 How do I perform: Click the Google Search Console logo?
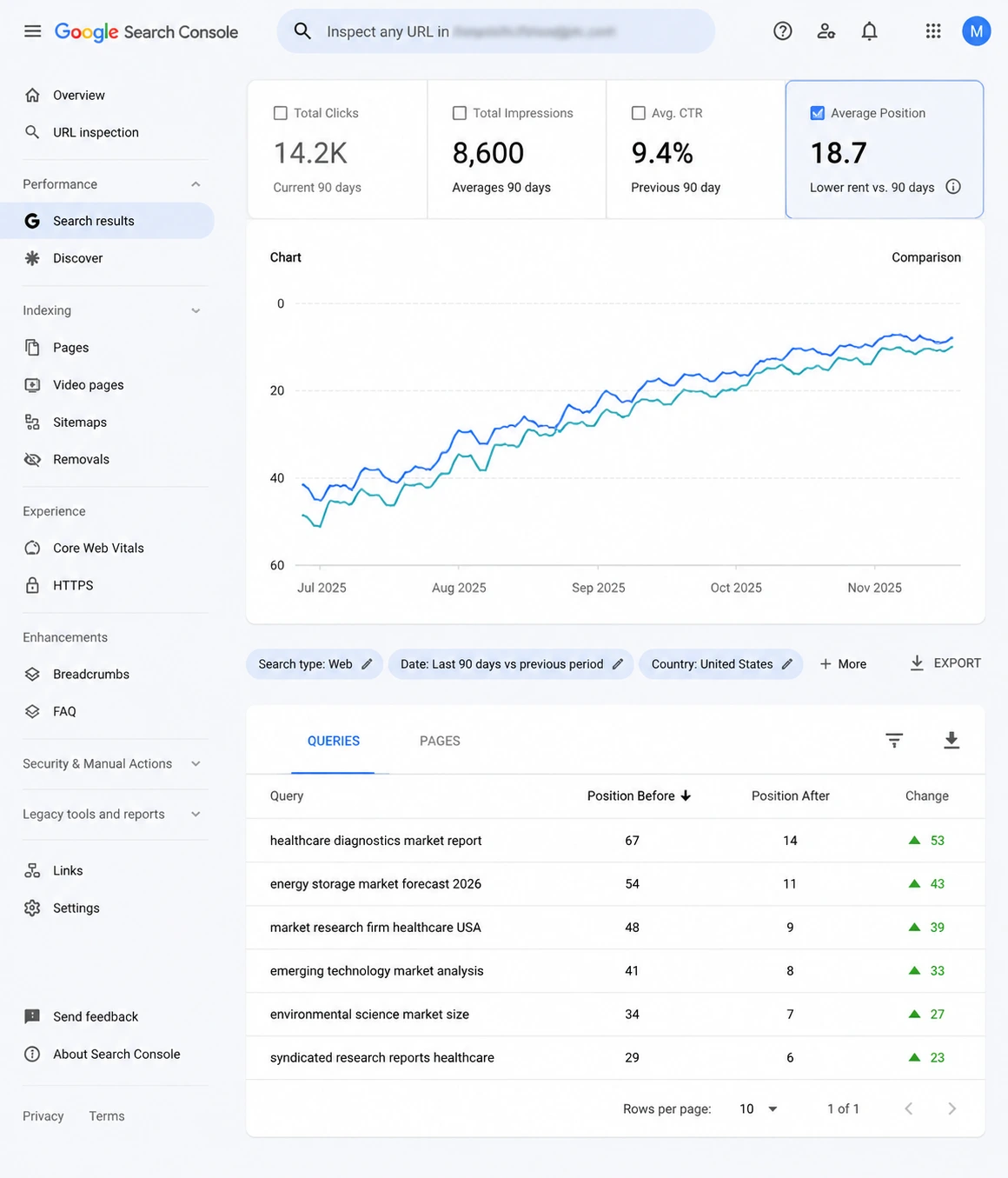(x=146, y=32)
